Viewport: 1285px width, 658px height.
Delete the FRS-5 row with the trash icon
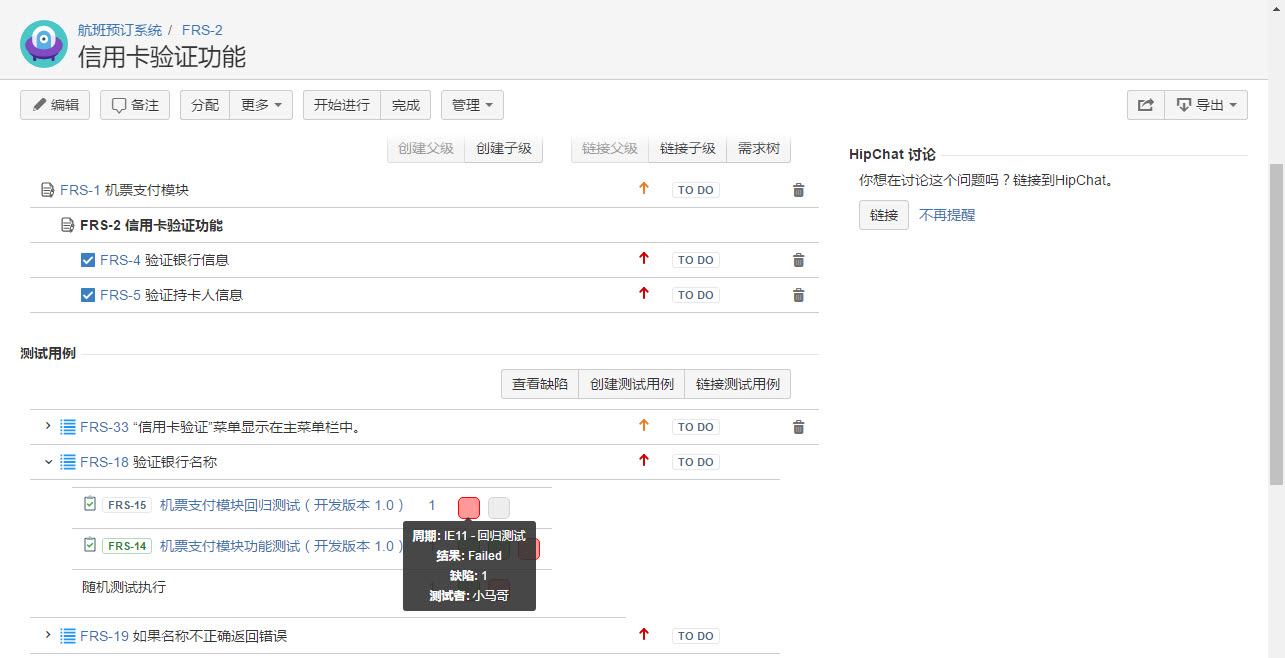pyautogui.click(x=798, y=295)
